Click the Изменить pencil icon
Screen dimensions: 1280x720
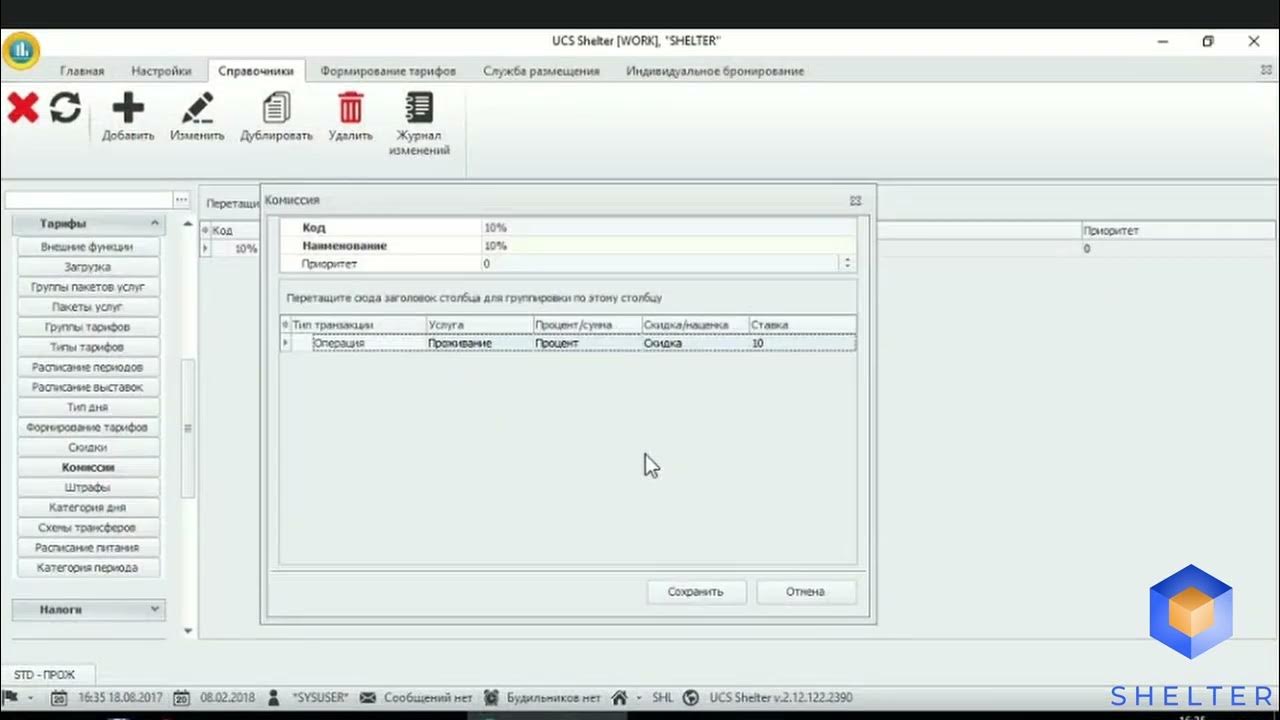click(197, 108)
